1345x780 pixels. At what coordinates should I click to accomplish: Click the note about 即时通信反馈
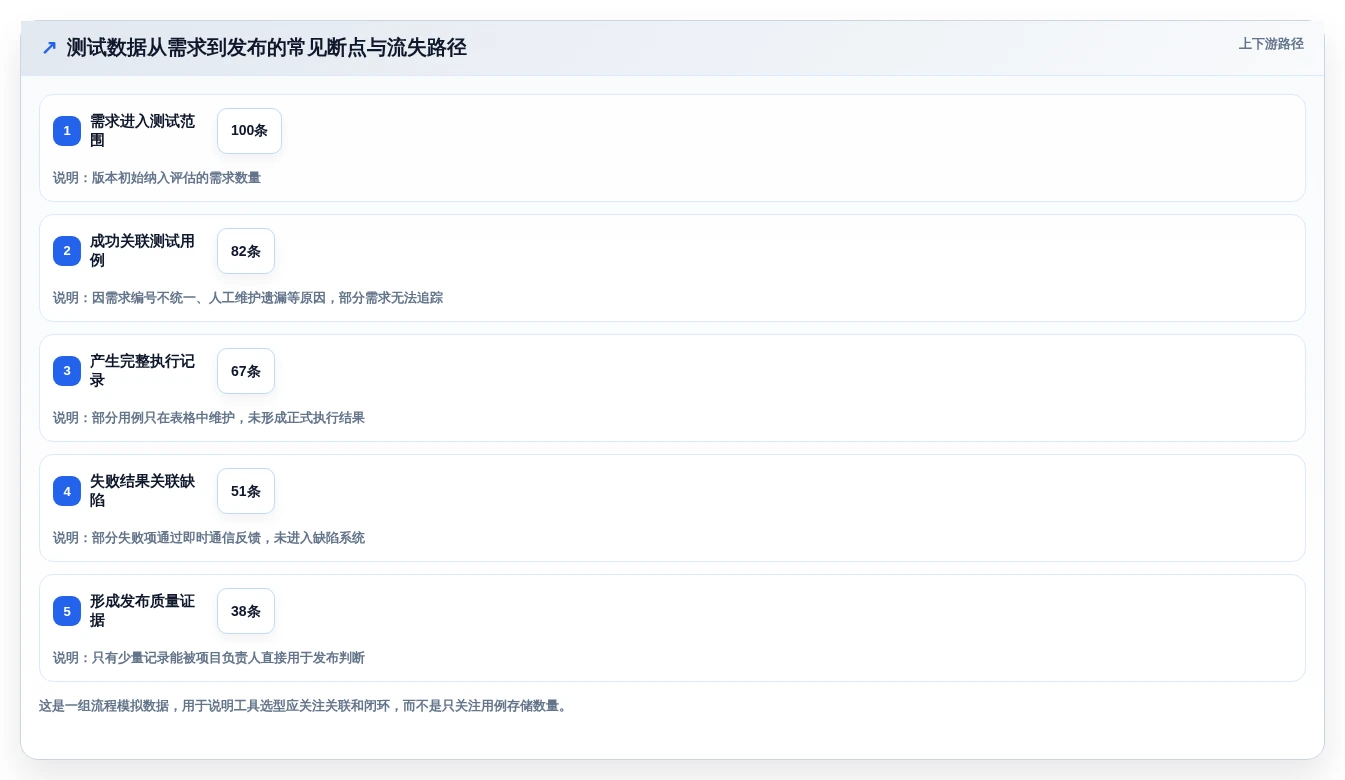point(209,538)
